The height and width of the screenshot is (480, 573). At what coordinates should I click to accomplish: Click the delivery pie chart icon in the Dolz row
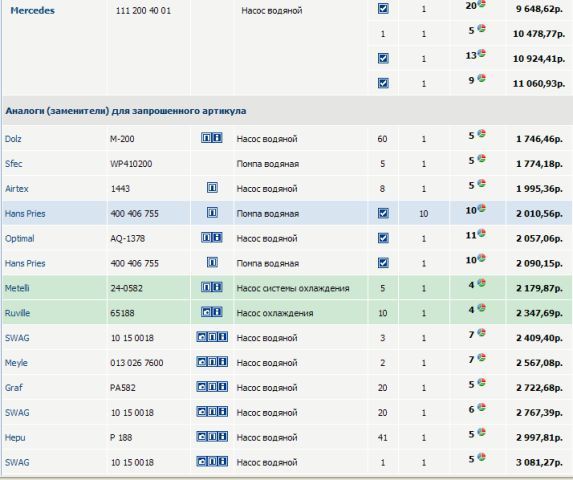pyautogui.click(x=482, y=133)
